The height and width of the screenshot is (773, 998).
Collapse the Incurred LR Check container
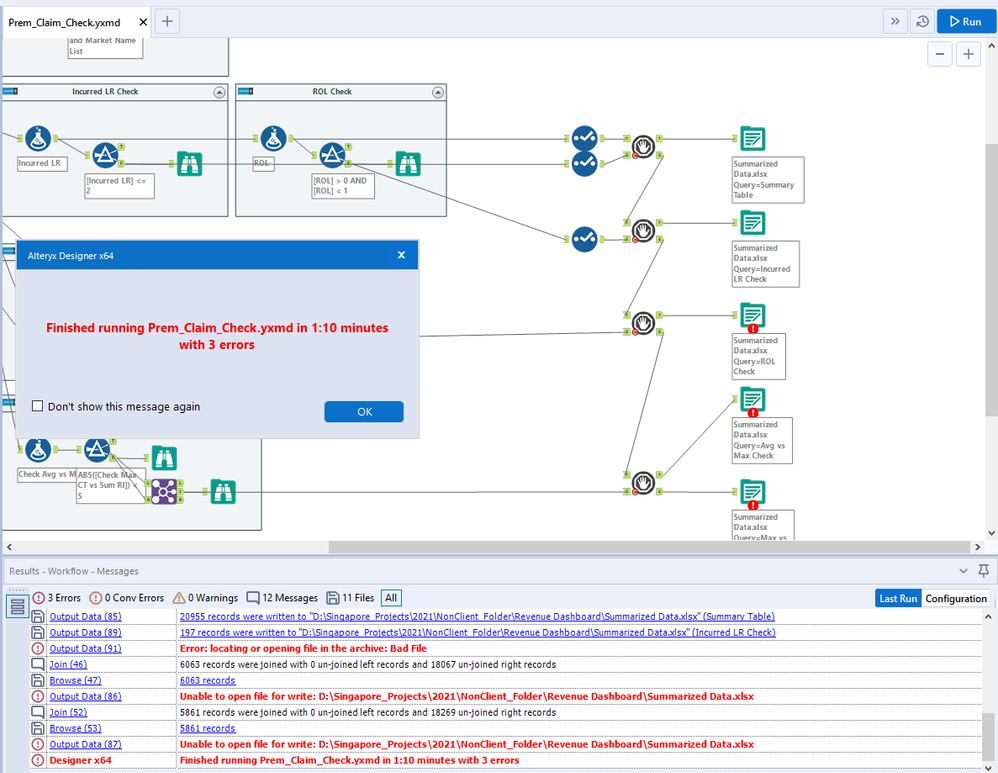pyautogui.click(x=219, y=92)
